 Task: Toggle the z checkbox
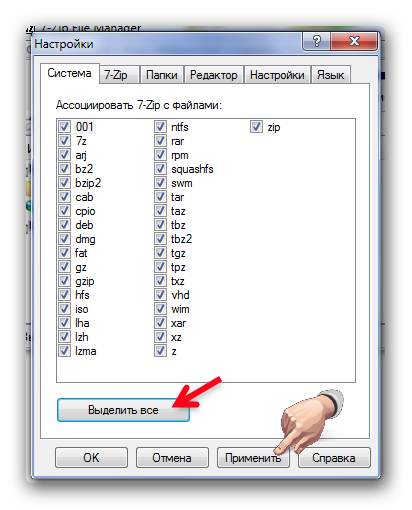click(160, 351)
